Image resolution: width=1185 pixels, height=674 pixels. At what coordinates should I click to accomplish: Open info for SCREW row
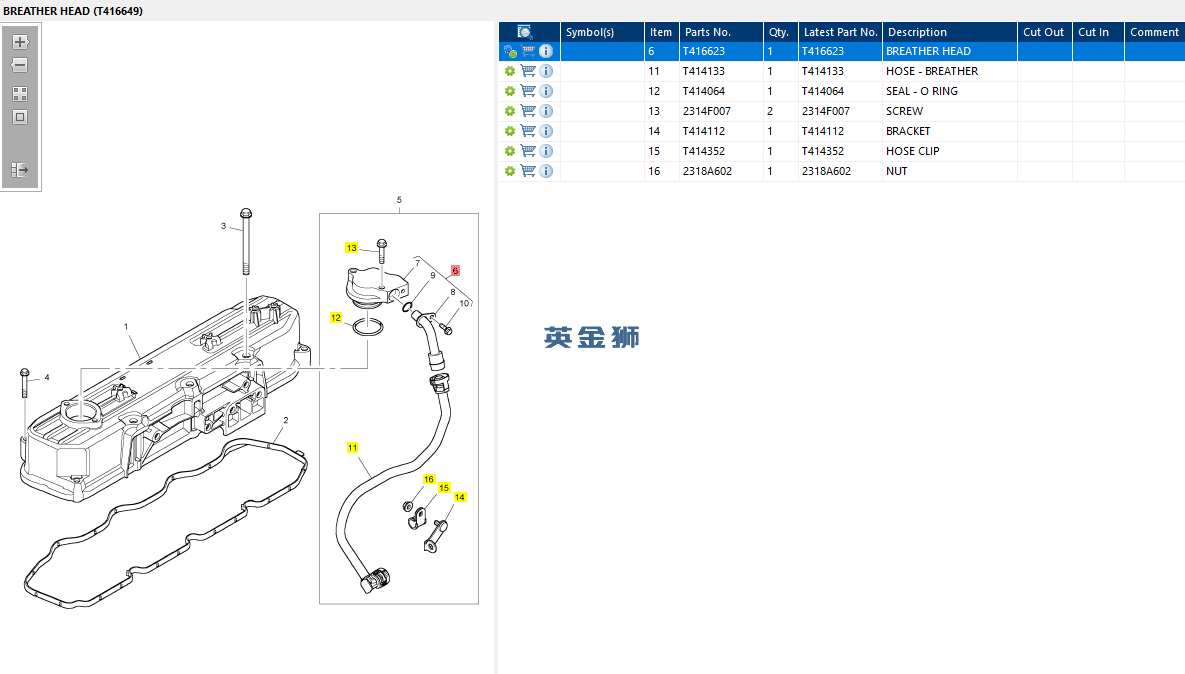coord(546,111)
